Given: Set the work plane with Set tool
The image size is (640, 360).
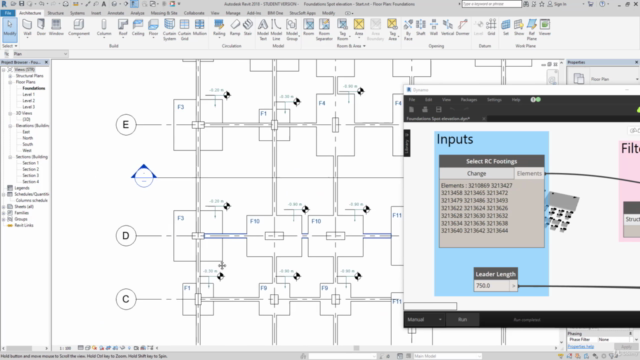Looking at the screenshot, I should (506, 27).
